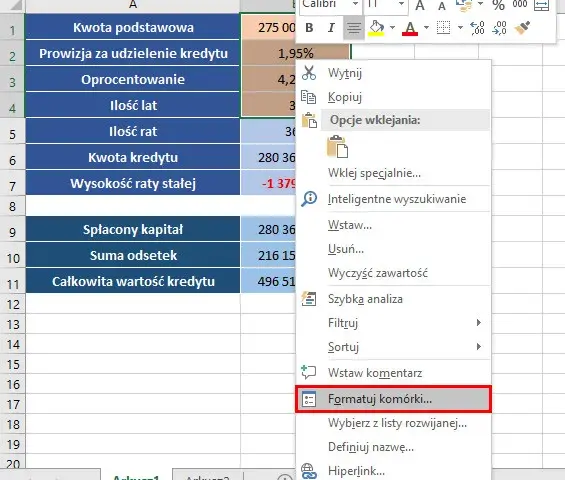Image resolution: width=565 pixels, height=480 pixels.
Task: Click column A header
Action: pyautogui.click(x=133, y=5)
